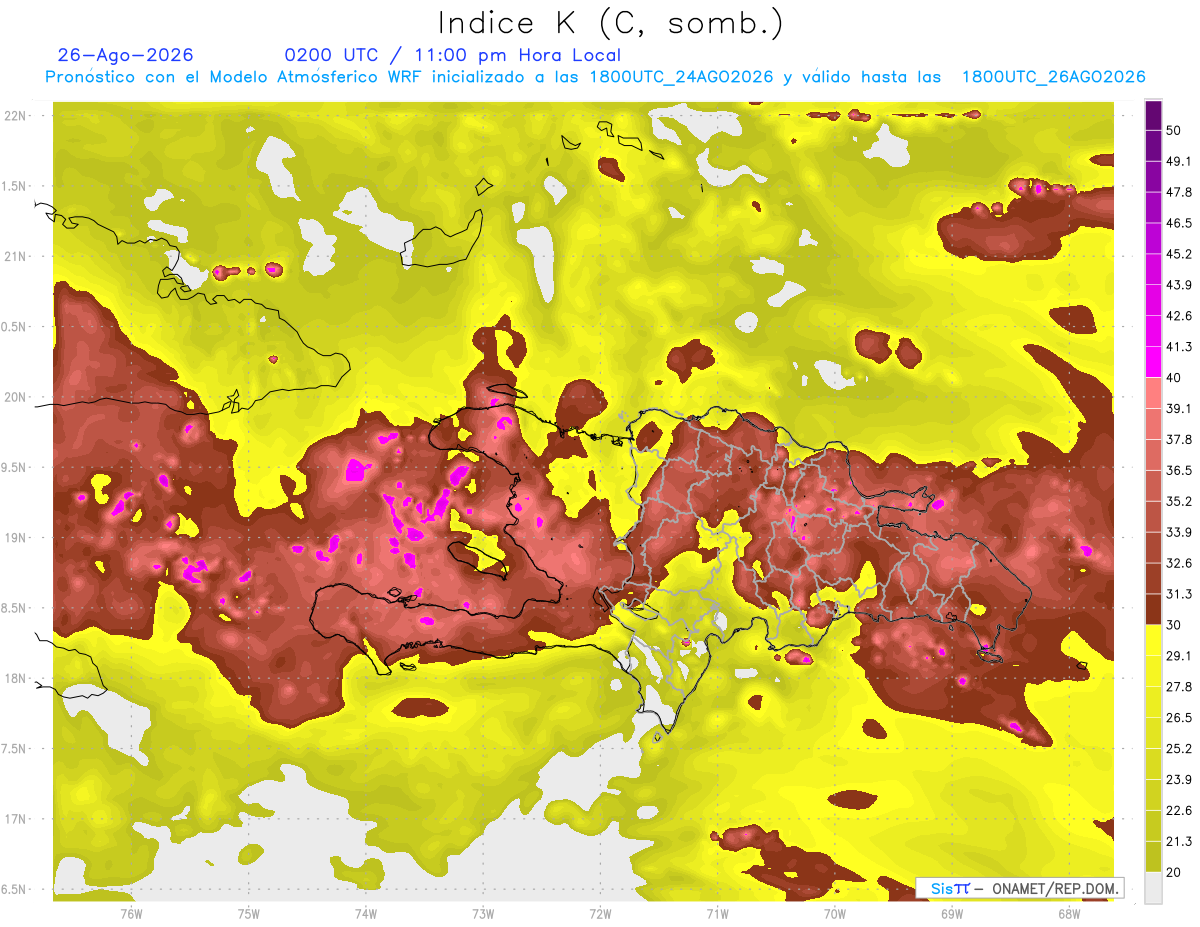Click the legend value '31.3'
The height and width of the screenshot is (927, 1200).
1178,594
